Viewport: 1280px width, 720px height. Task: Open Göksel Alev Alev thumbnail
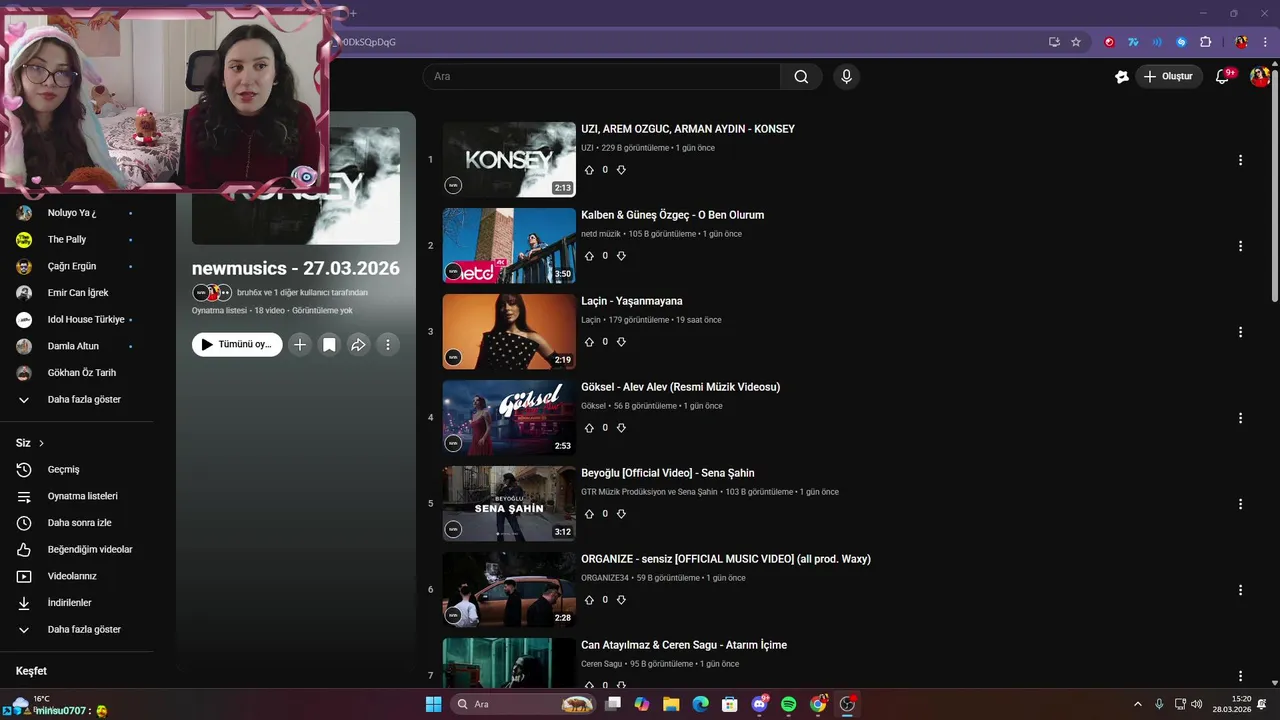pyautogui.click(x=509, y=418)
